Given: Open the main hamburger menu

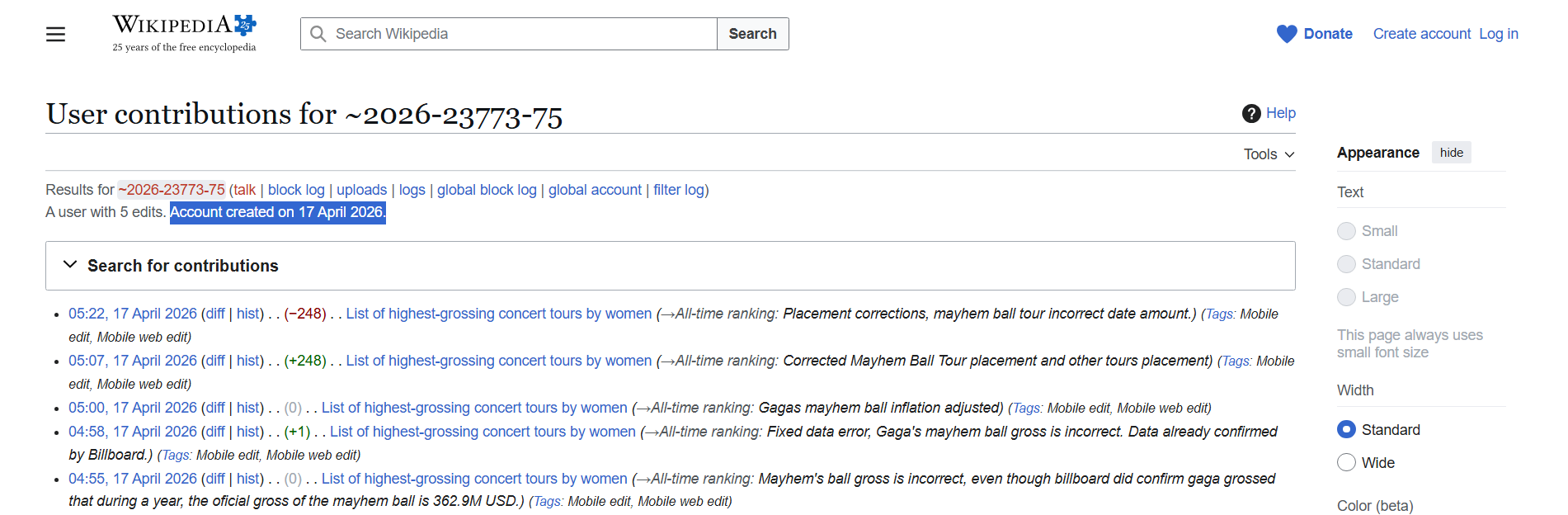Looking at the screenshot, I should [55, 34].
